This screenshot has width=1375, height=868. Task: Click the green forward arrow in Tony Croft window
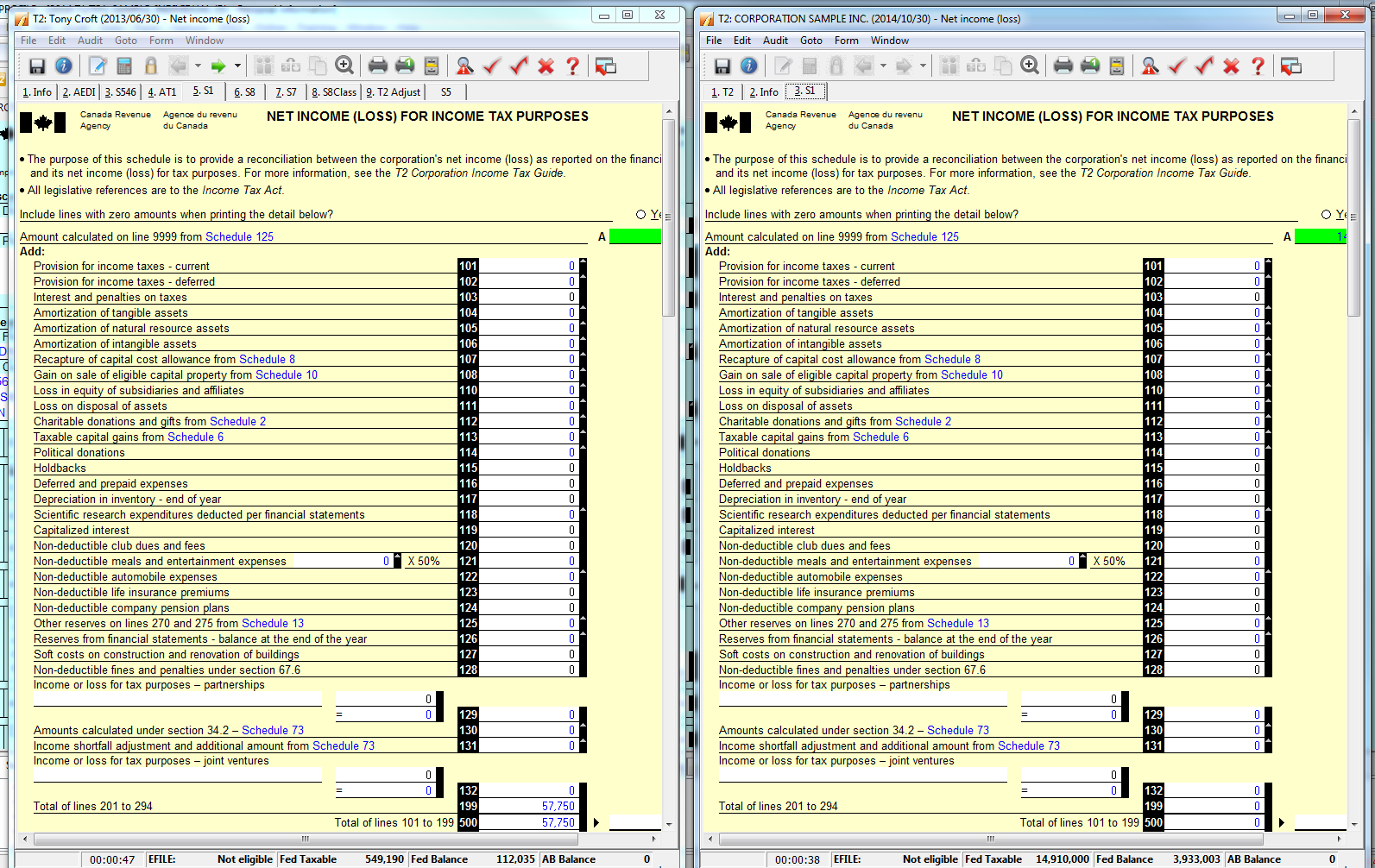coord(218,66)
